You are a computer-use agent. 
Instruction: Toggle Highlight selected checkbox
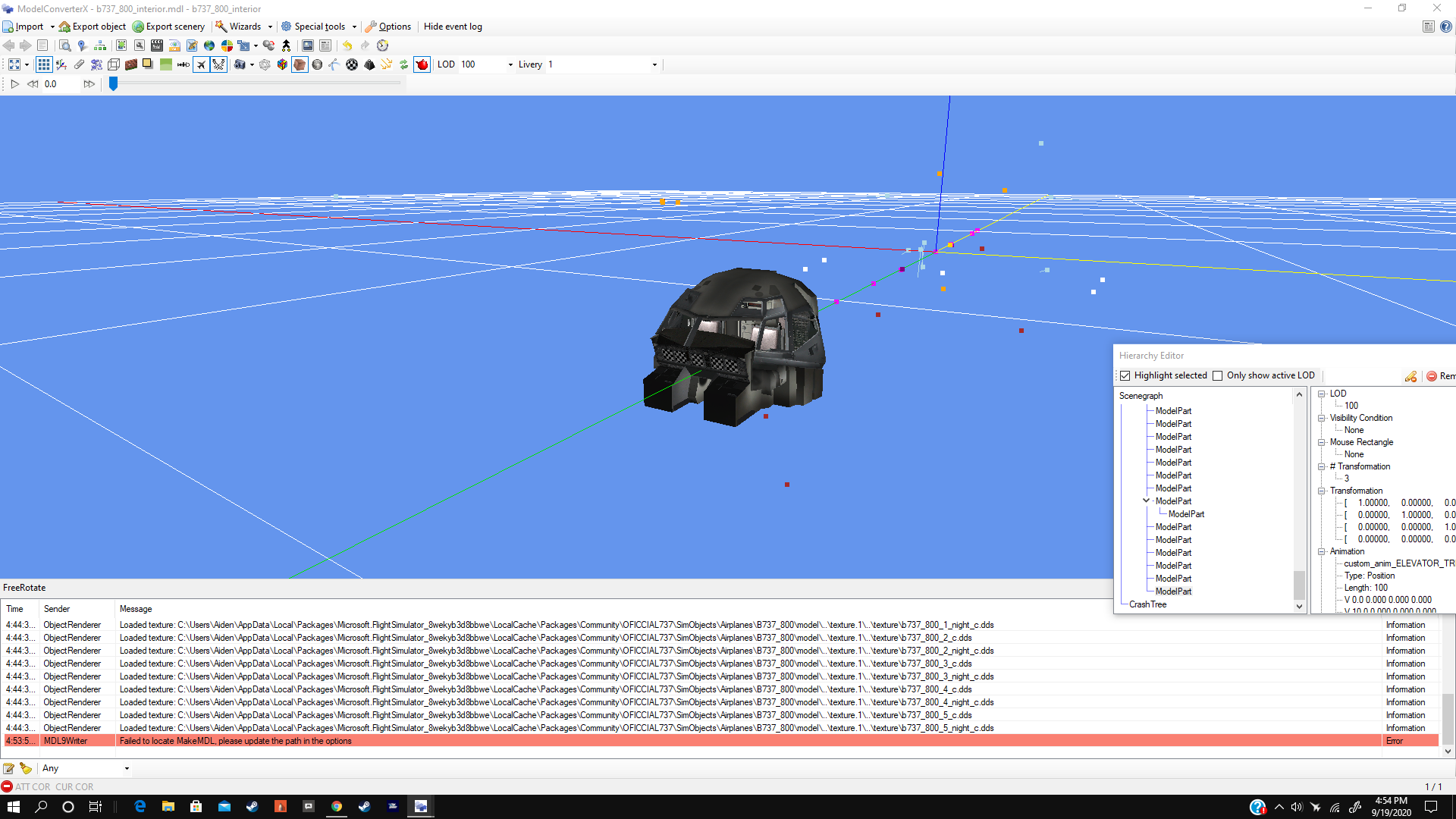click(x=1125, y=375)
